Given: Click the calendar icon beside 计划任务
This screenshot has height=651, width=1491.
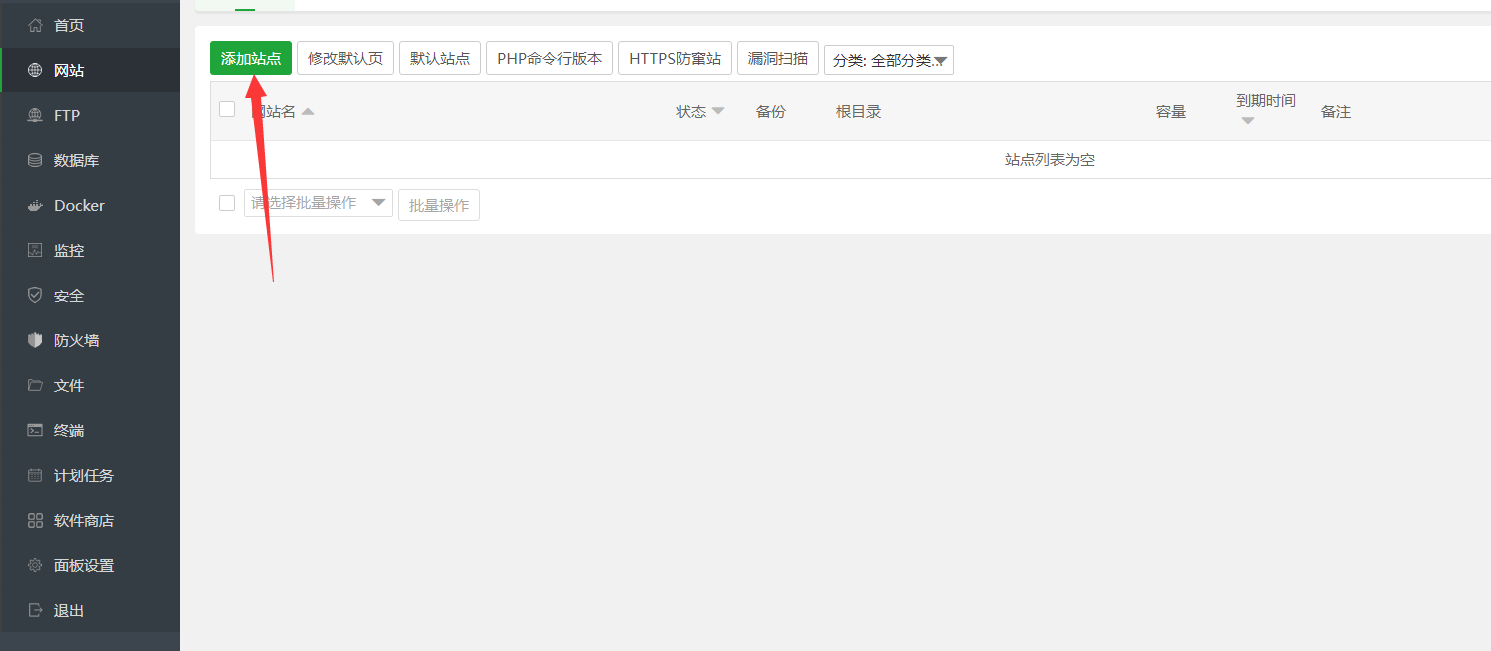Looking at the screenshot, I should pyautogui.click(x=35, y=475).
